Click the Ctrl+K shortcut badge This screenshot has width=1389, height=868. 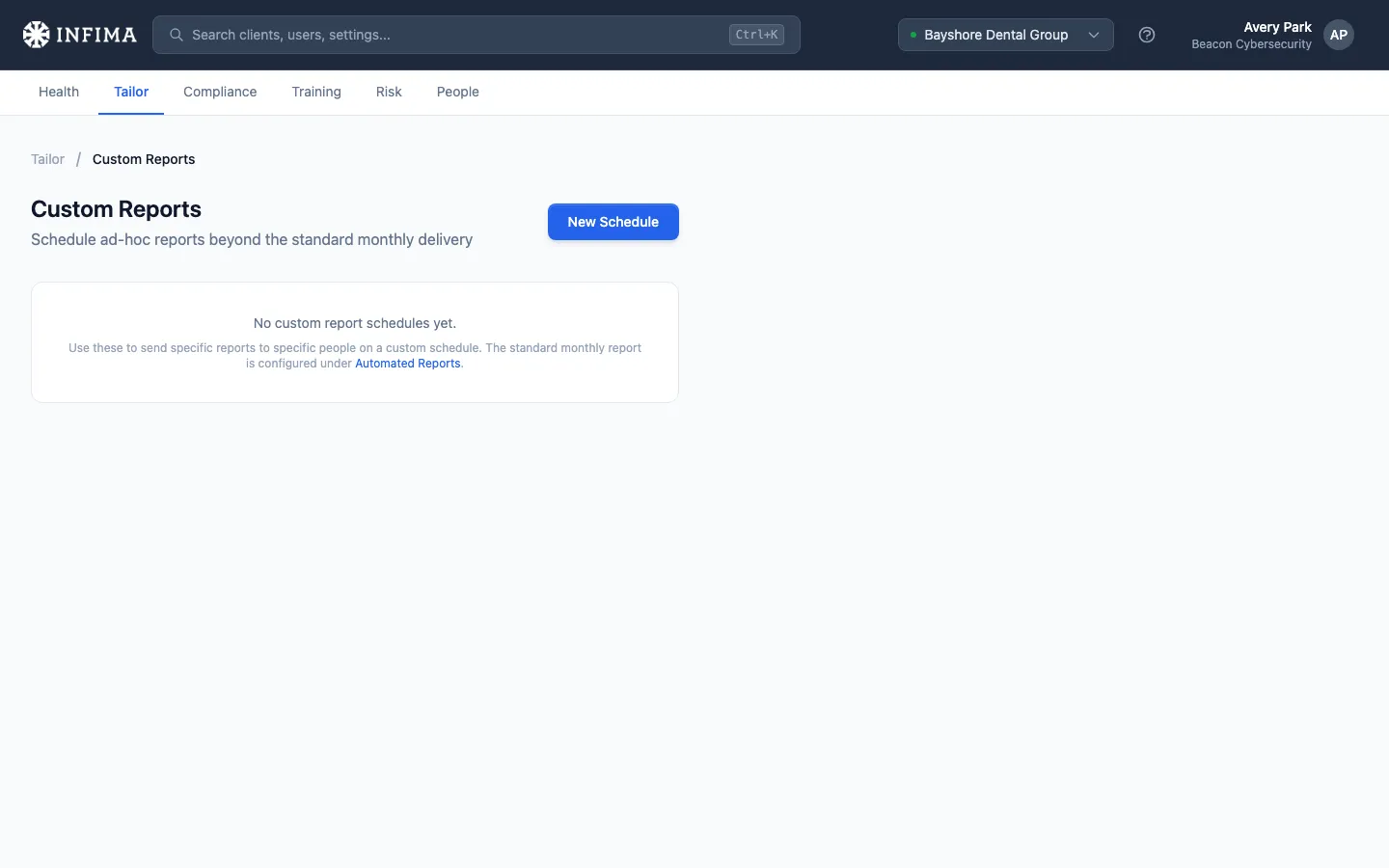pyautogui.click(x=756, y=35)
